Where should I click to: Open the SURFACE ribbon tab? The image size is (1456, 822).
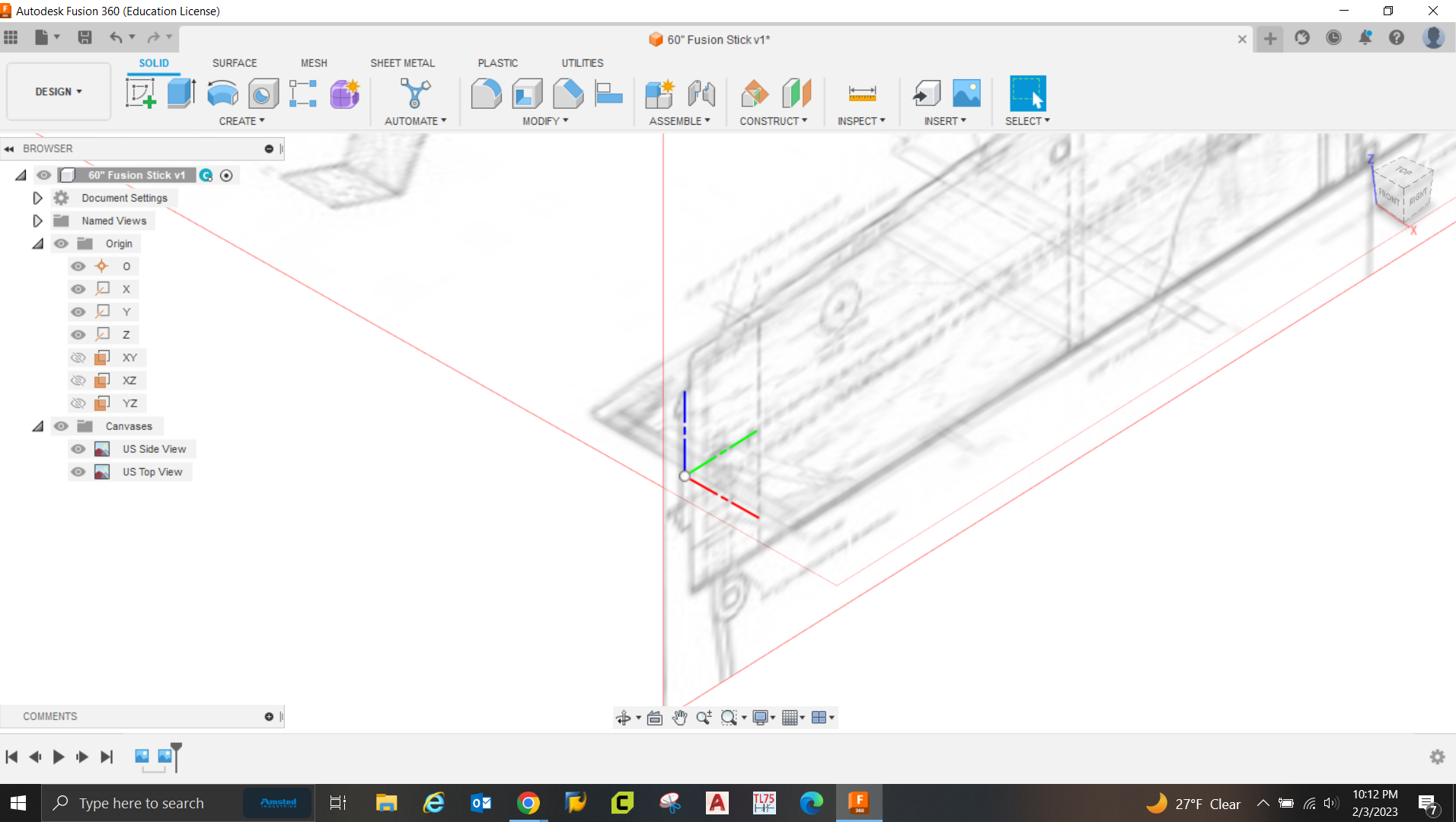[234, 62]
